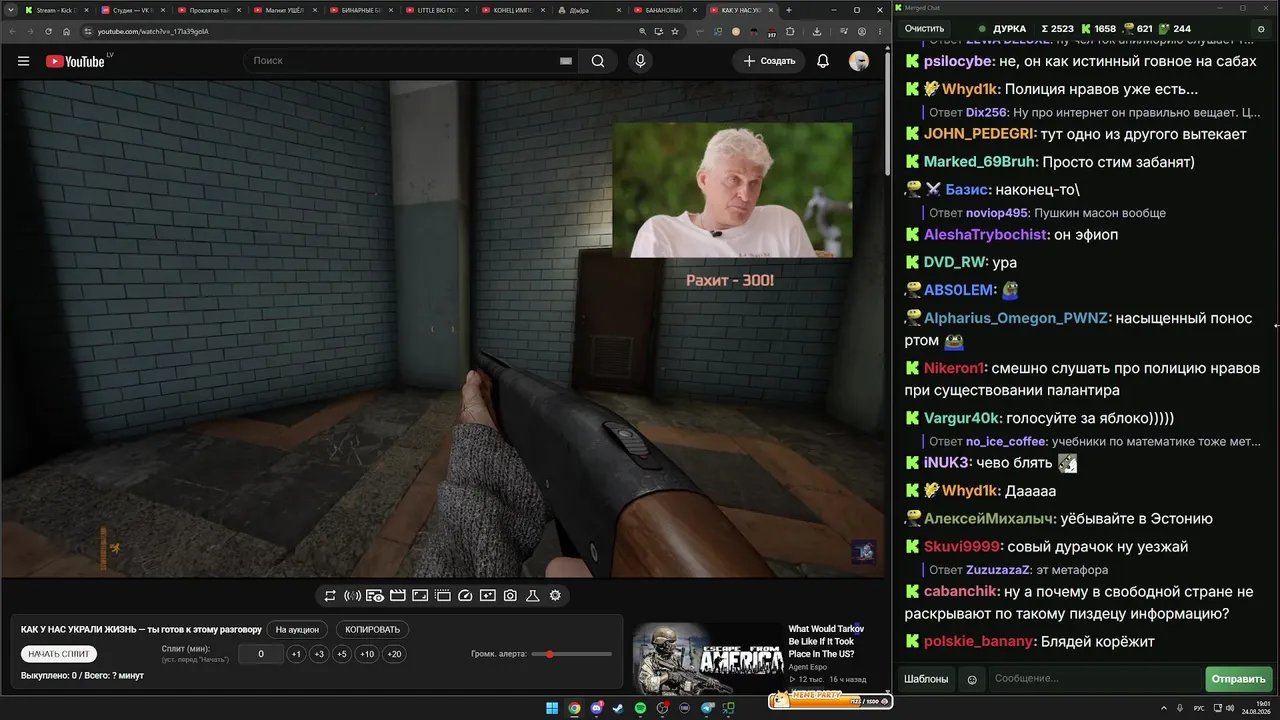The width and height of the screenshot is (1280, 720).
Task: Focus the split minutes input field
Action: pyautogui.click(x=261, y=654)
